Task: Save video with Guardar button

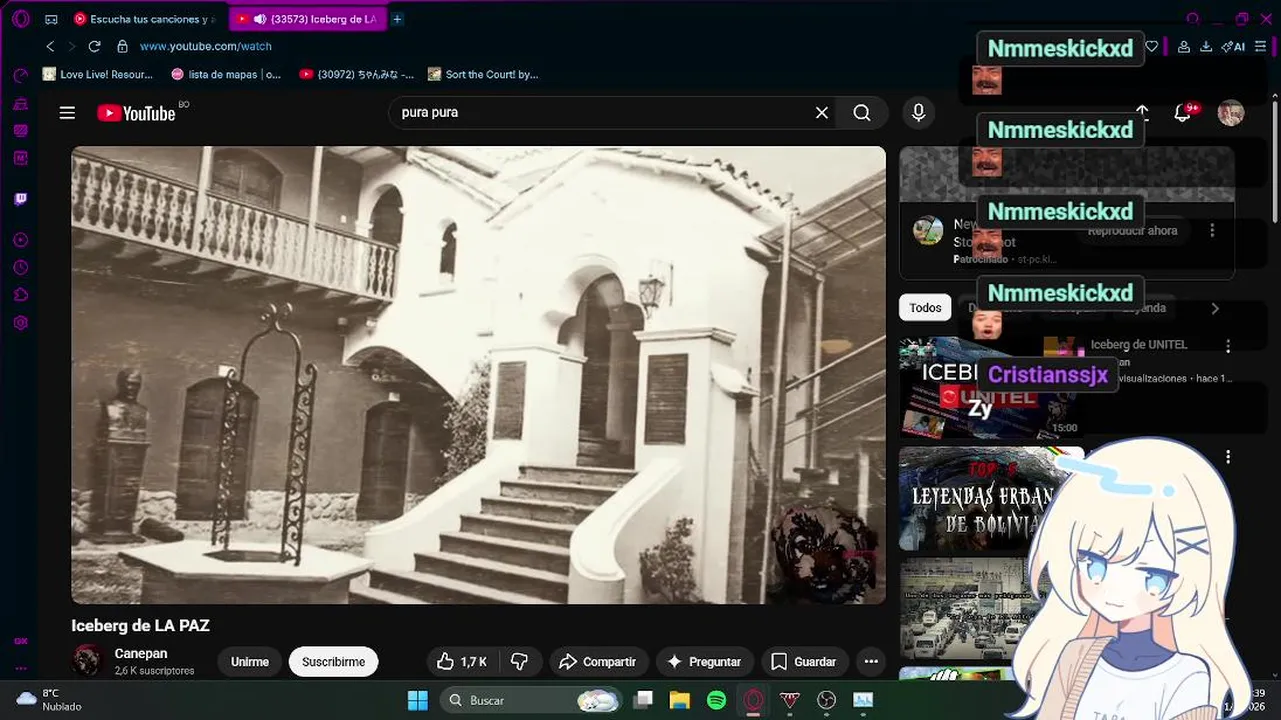Action: (x=804, y=662)
